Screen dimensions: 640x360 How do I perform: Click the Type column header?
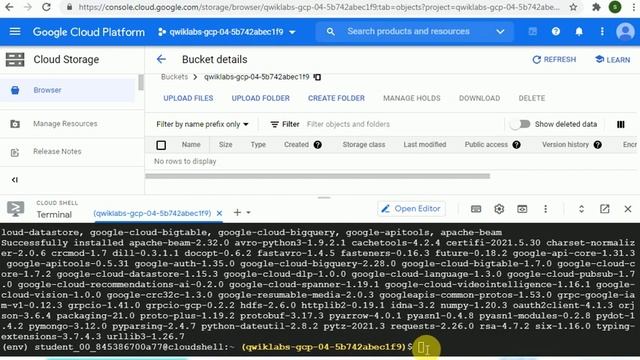pos(258,144)
